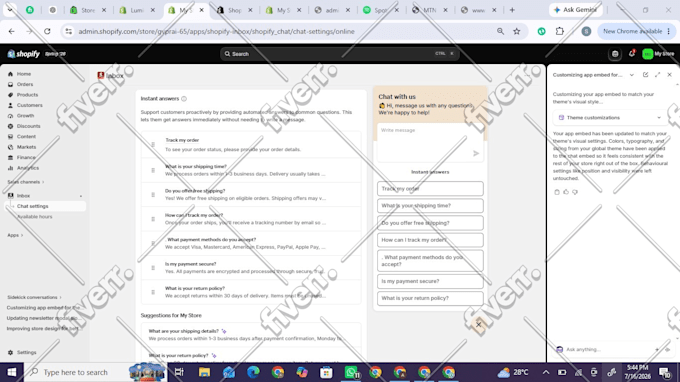Click What is your shipping time preview button
This screenshot has width=680, height=382.
pyautogui.click(x=430, y=206)
